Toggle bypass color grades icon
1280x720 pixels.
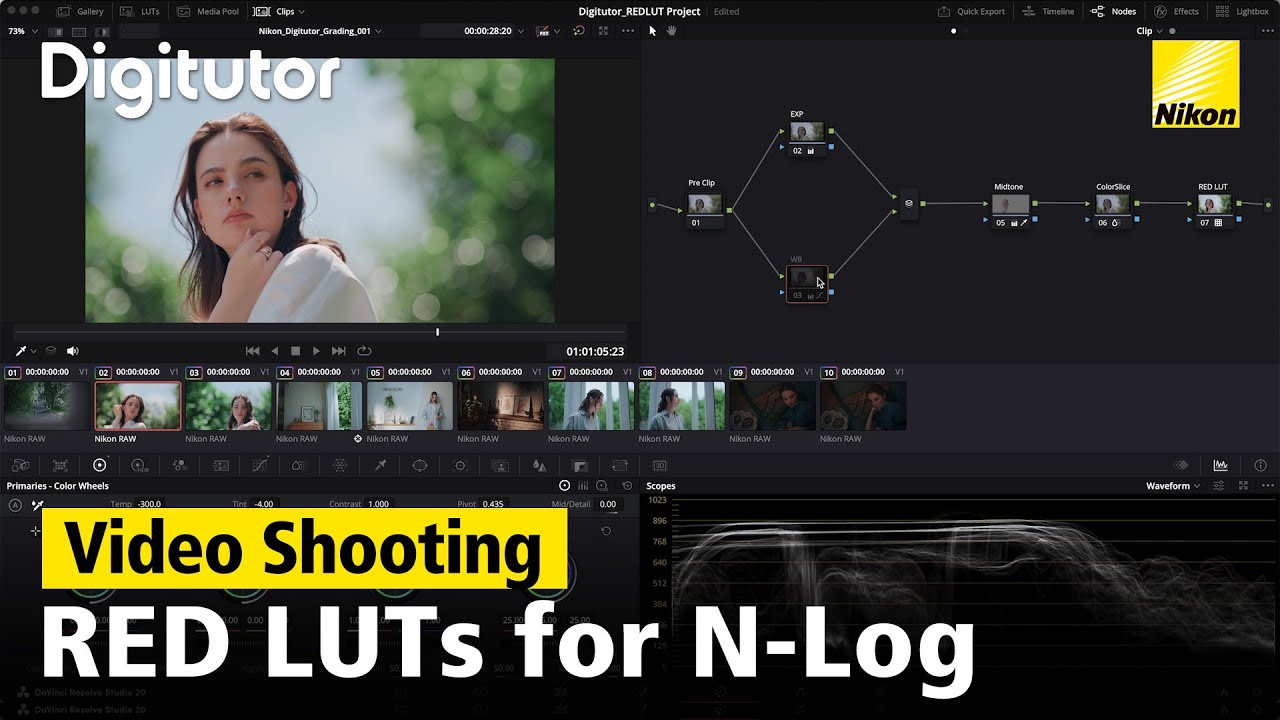(578, 31)
